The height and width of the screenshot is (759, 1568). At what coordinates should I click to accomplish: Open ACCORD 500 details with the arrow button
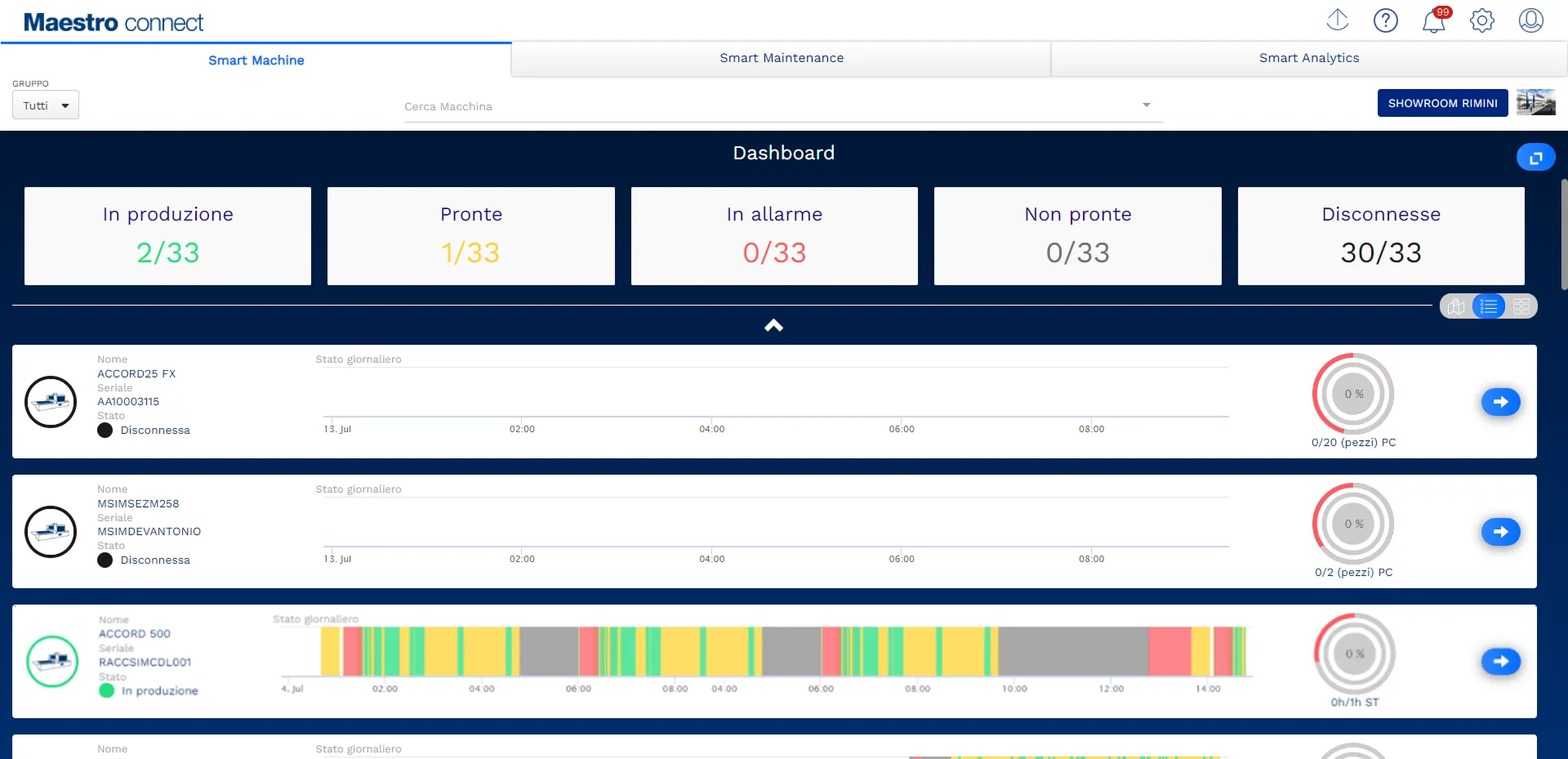1501,661
